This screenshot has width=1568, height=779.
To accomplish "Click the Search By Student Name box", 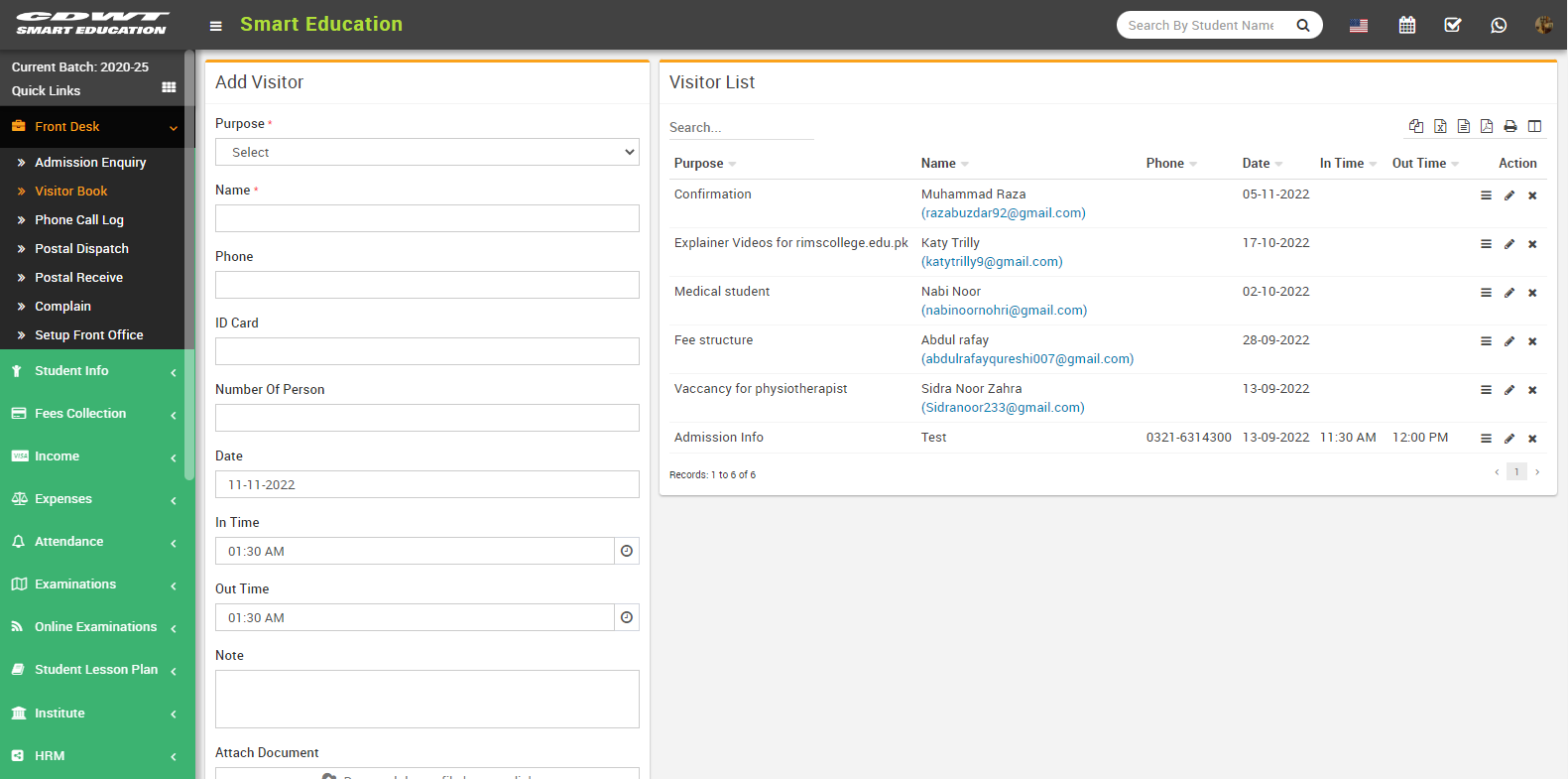I will (x=1201, y=25).
